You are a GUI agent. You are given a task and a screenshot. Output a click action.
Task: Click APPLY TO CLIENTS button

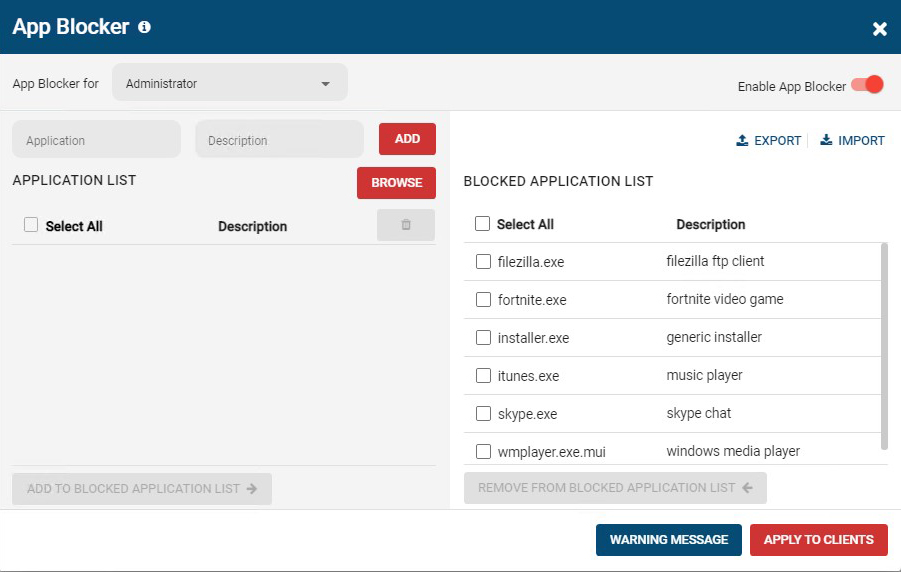(x=818, y=540)
